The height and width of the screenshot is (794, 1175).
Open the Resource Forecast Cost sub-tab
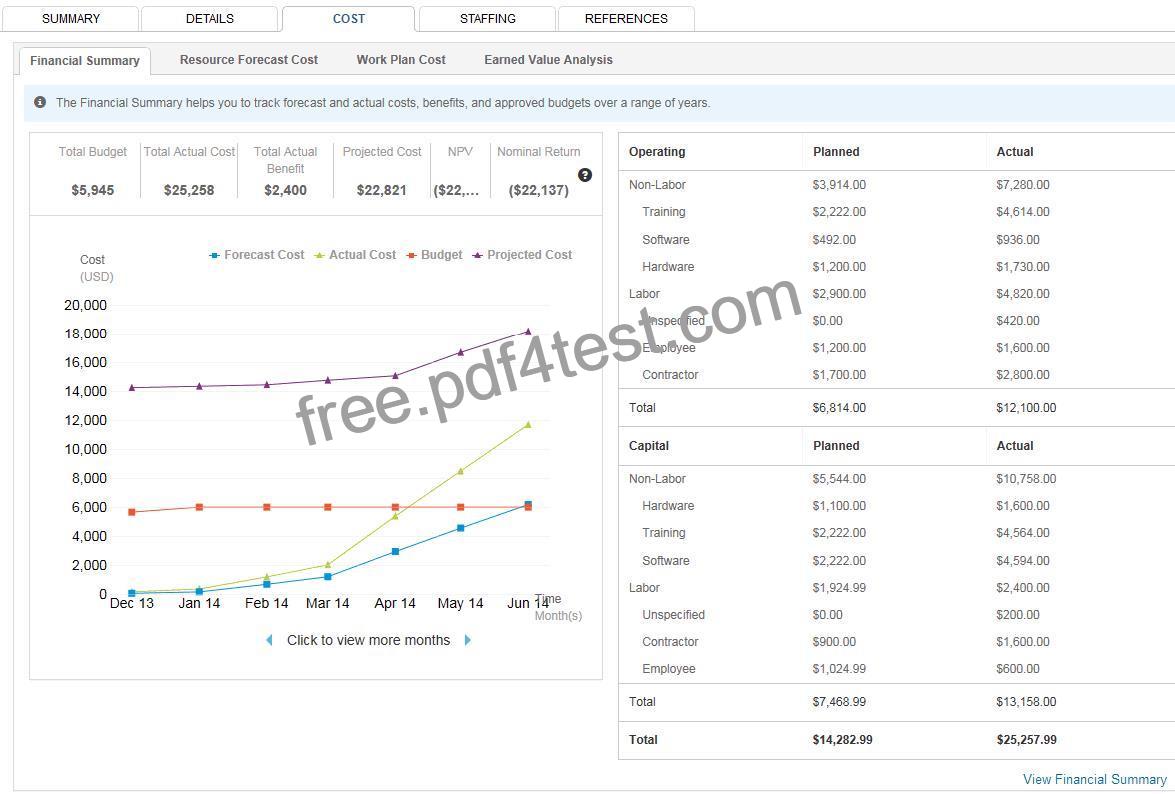[x=249, y=60]
